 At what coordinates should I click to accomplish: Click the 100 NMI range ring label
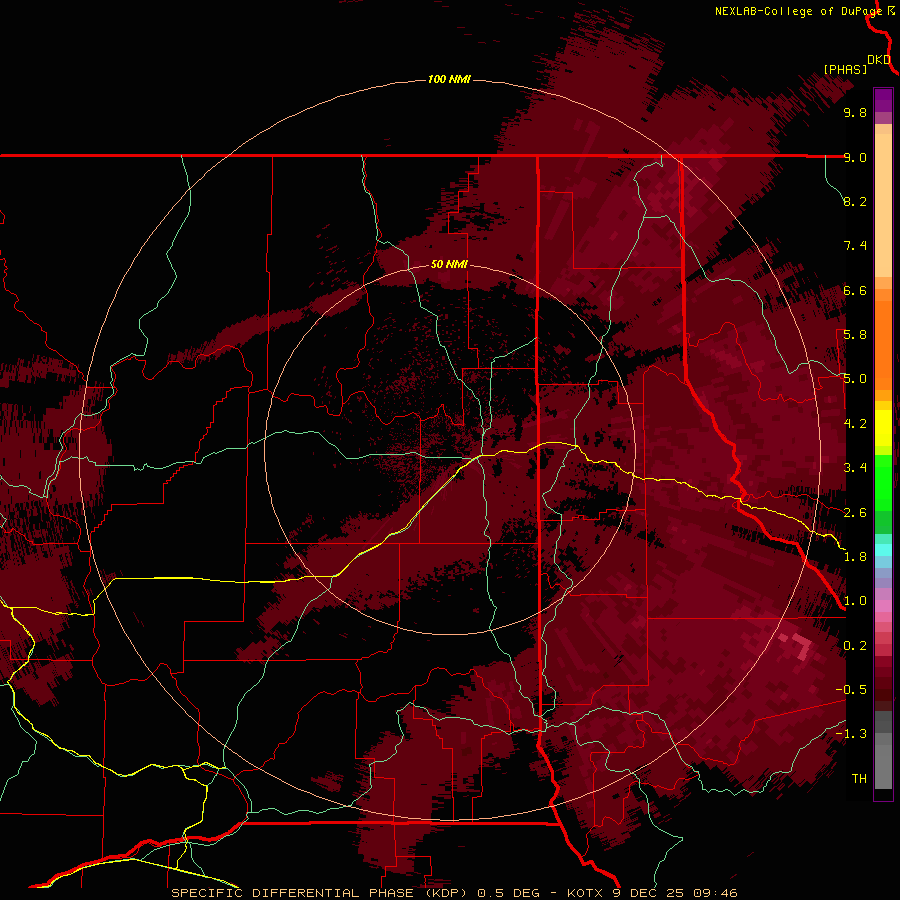(x=449, y=79)
